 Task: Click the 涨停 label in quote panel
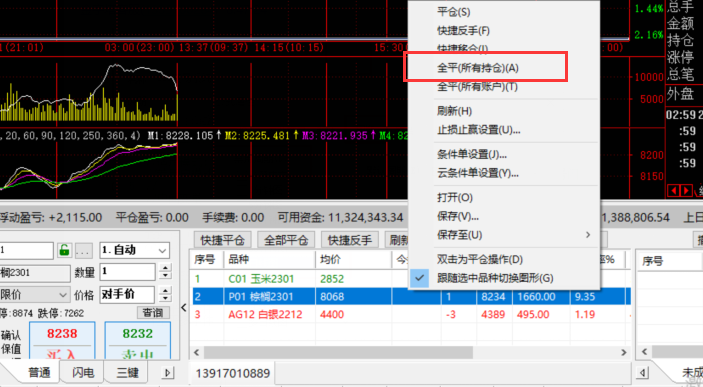(x=680, y=57)
